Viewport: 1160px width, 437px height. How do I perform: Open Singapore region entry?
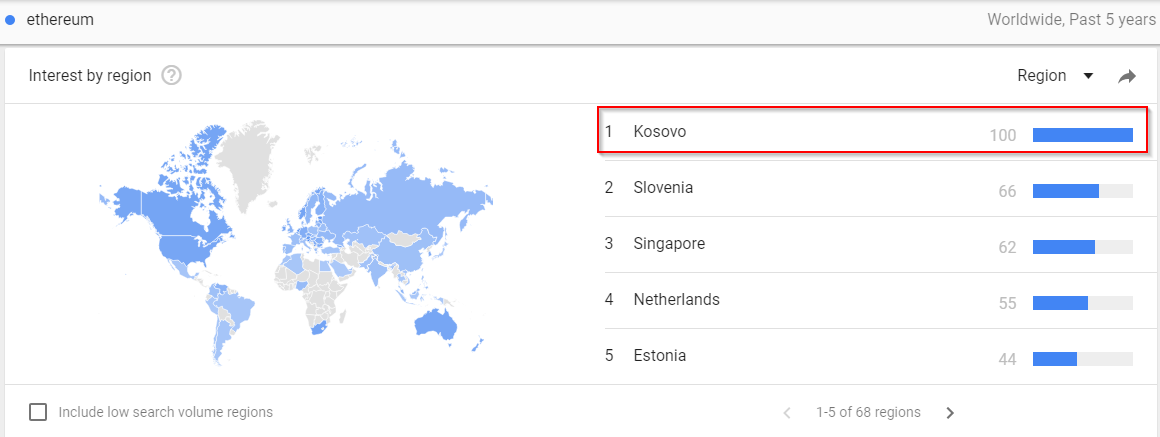pos(869,245)
